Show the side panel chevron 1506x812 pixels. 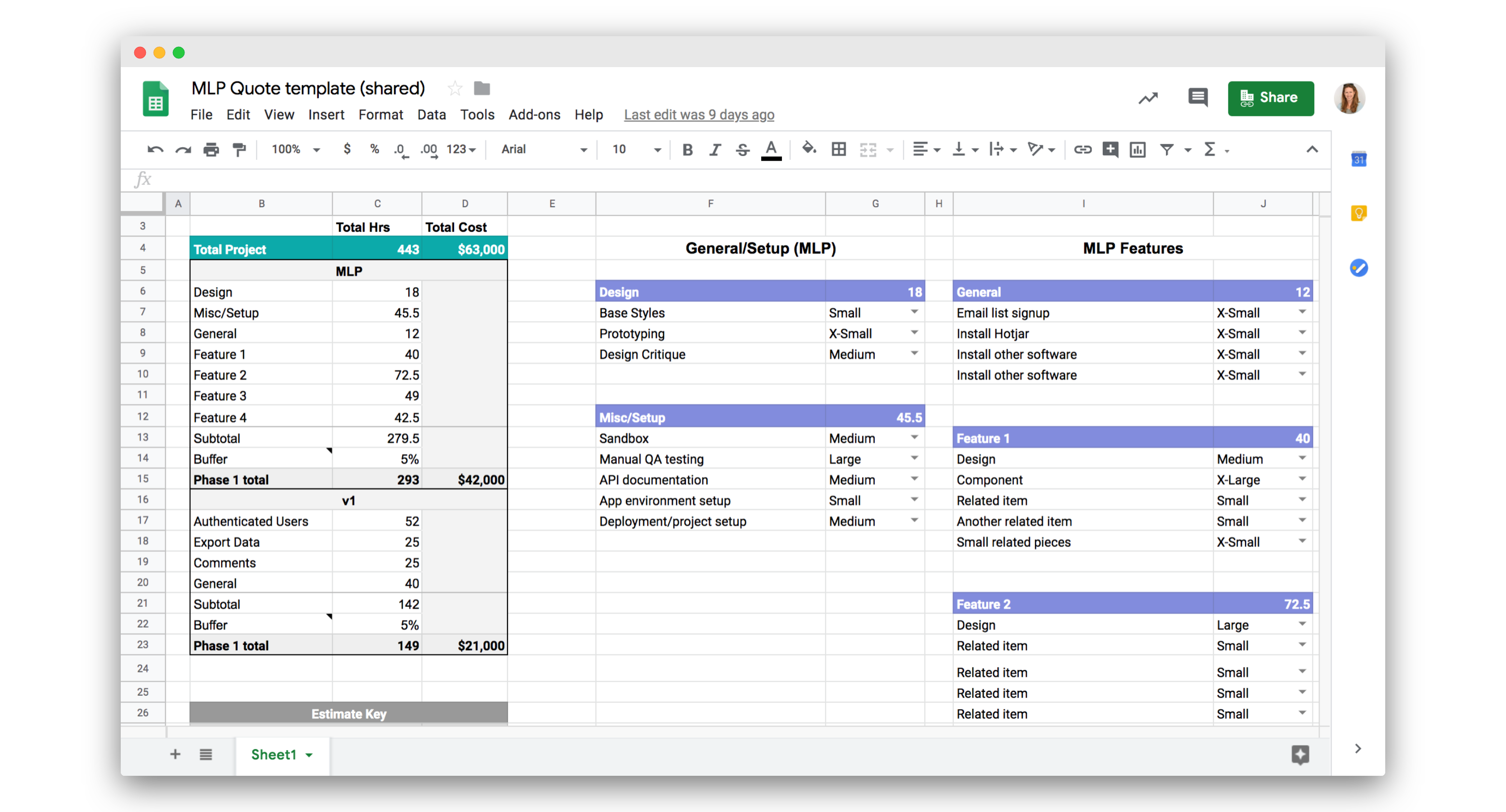(x=1358, y=748)
